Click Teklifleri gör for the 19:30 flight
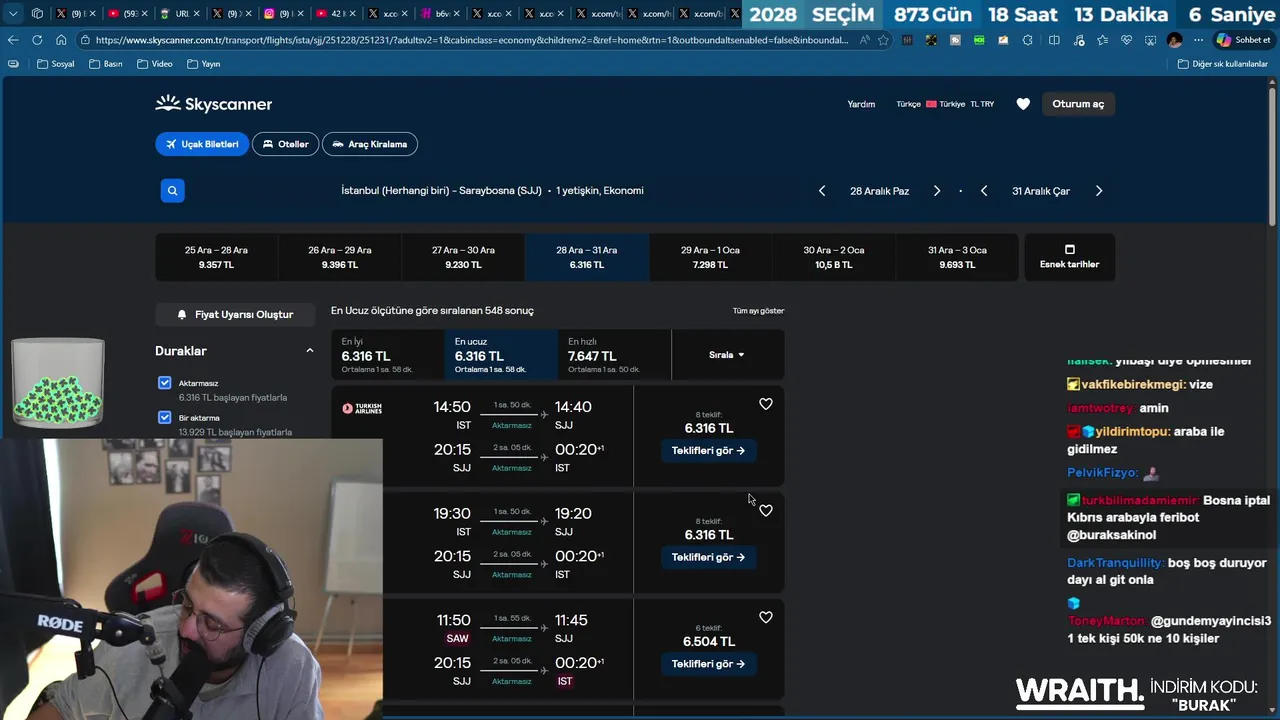 (x=708, y=557)
